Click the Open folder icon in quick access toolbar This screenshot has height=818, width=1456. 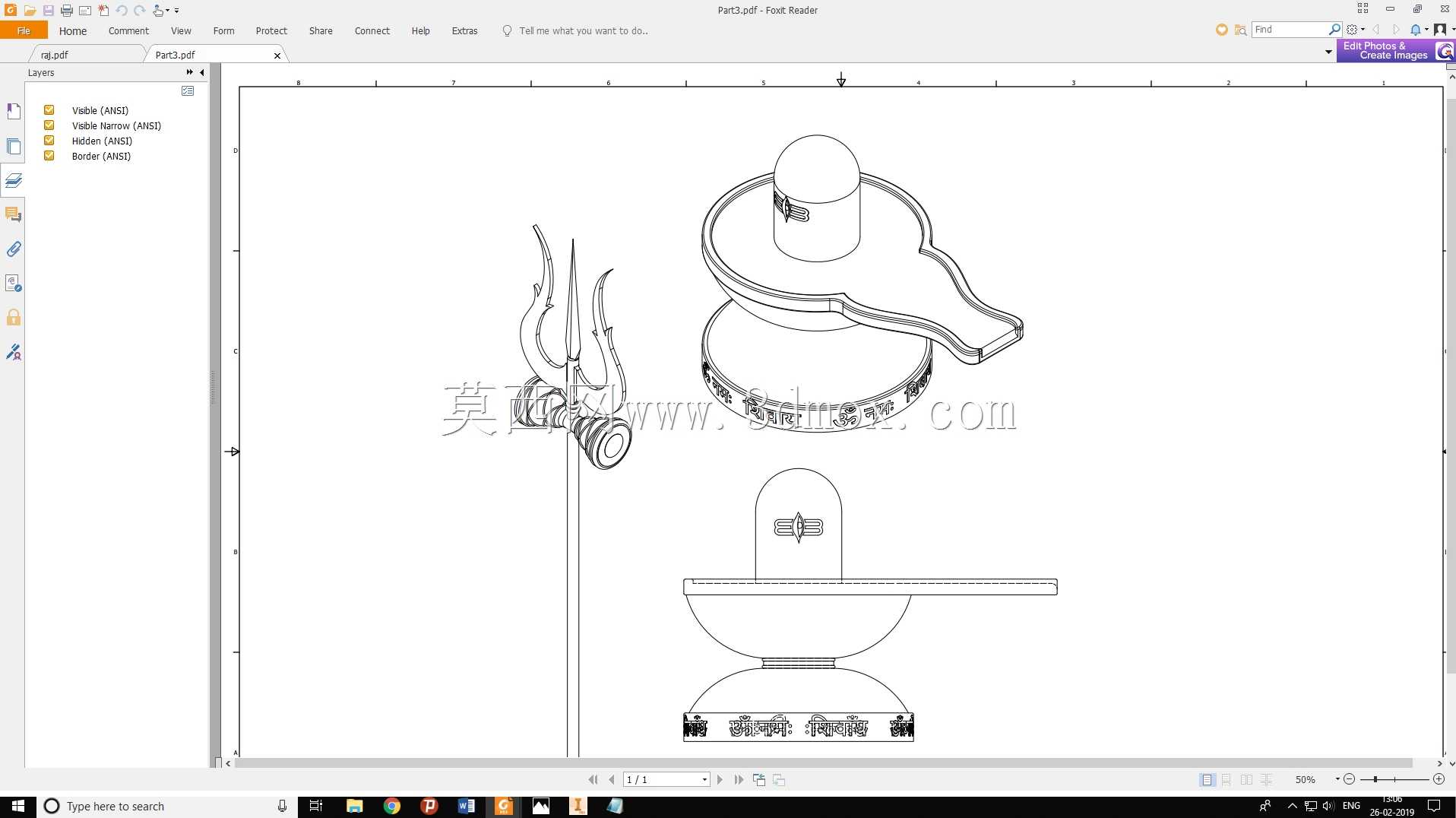tap(30, 11)
